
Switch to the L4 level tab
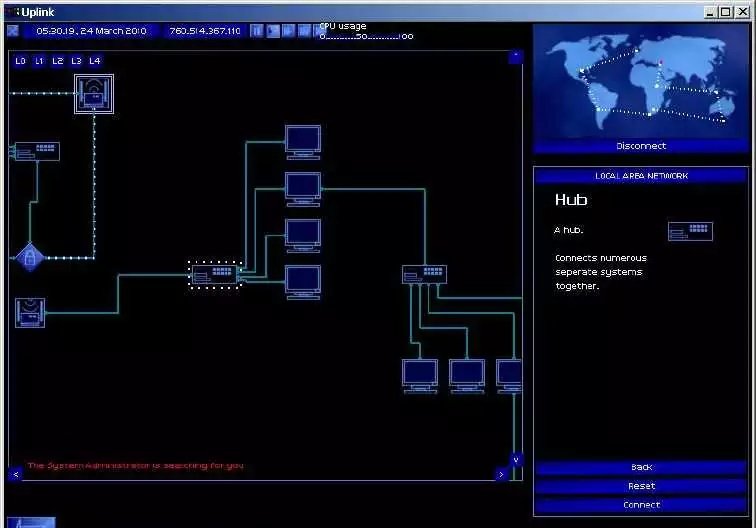(95, 61)
